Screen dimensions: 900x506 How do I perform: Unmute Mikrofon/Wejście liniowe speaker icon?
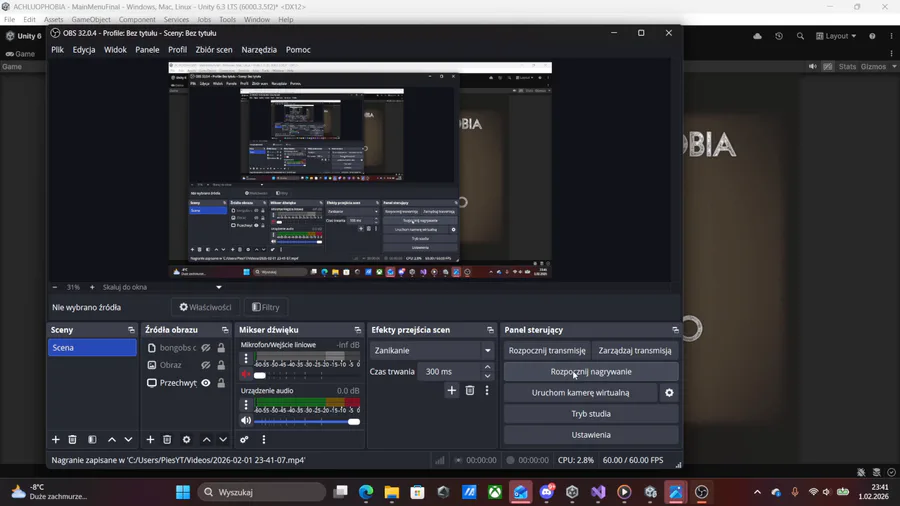click(x=246, y=375)
